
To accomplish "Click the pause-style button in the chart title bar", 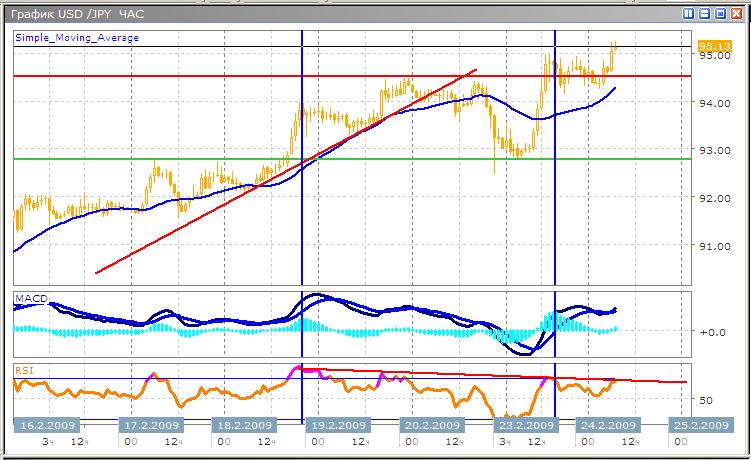I will pyautogui.click(x=689, y=14).
